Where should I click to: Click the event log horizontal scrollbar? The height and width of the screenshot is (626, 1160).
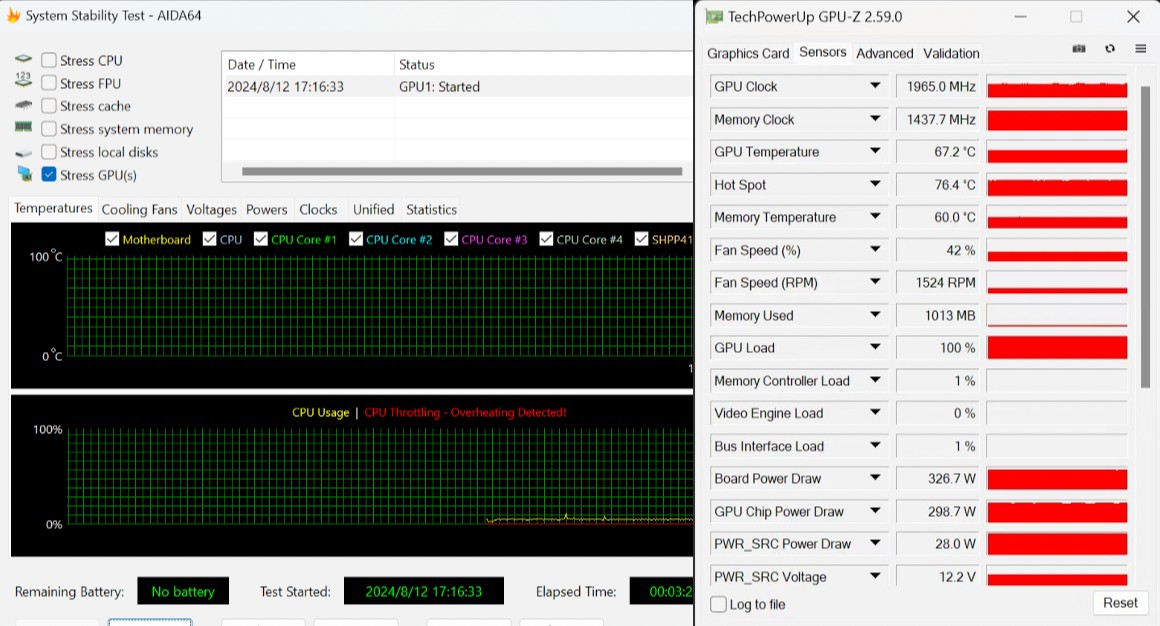click(x=462, y=171)
